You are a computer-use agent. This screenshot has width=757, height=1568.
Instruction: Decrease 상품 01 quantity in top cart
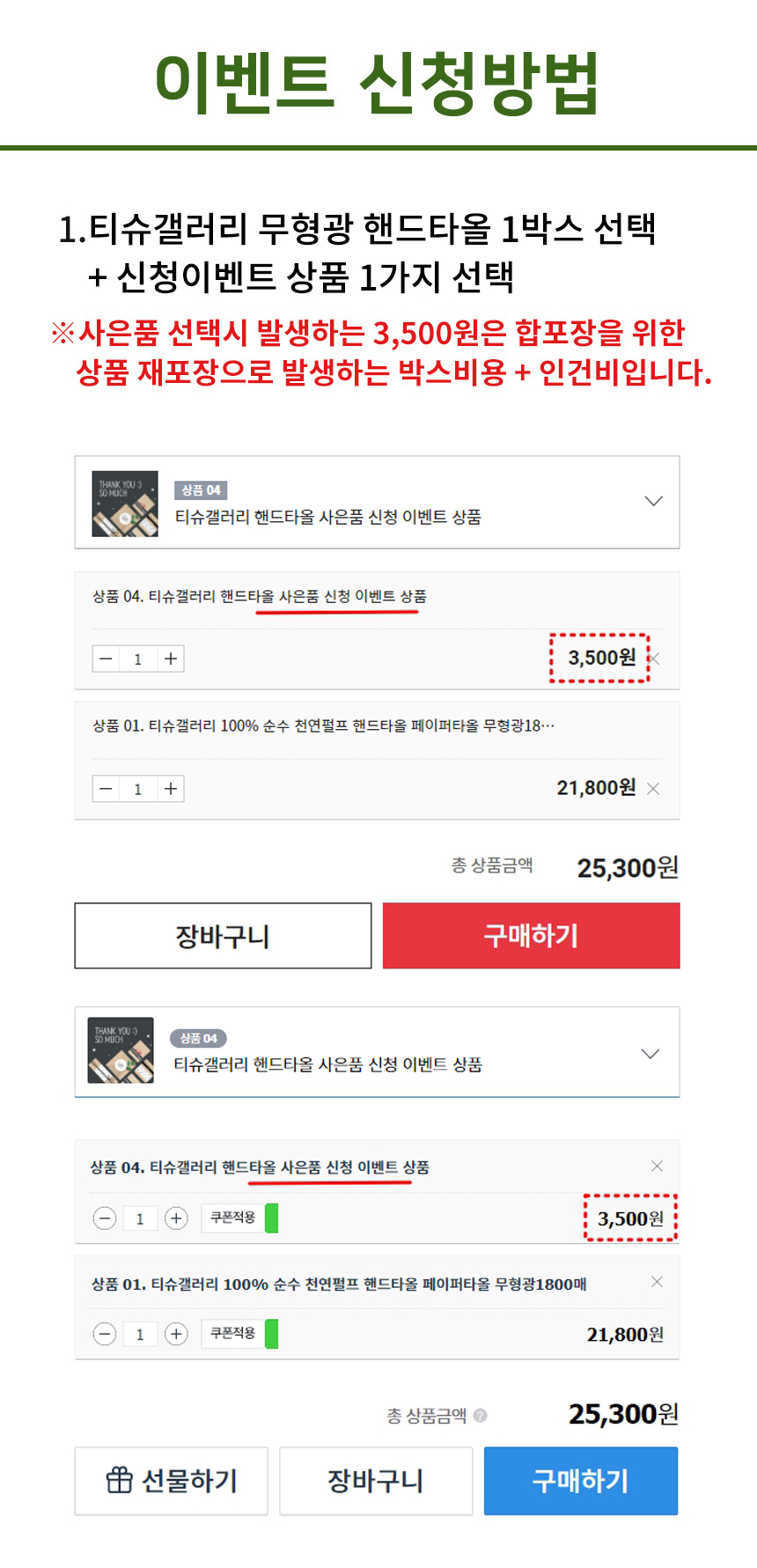click(106, 789)
